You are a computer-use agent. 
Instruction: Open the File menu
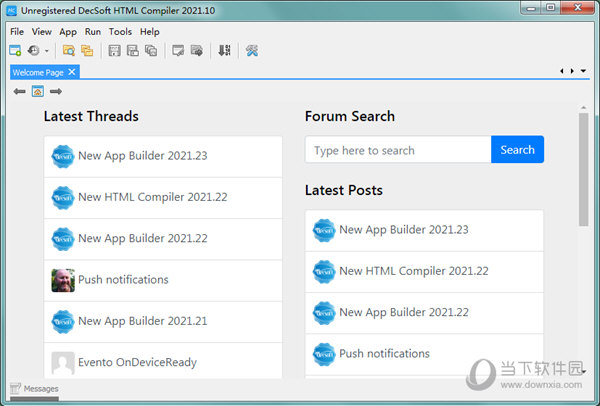17,32
